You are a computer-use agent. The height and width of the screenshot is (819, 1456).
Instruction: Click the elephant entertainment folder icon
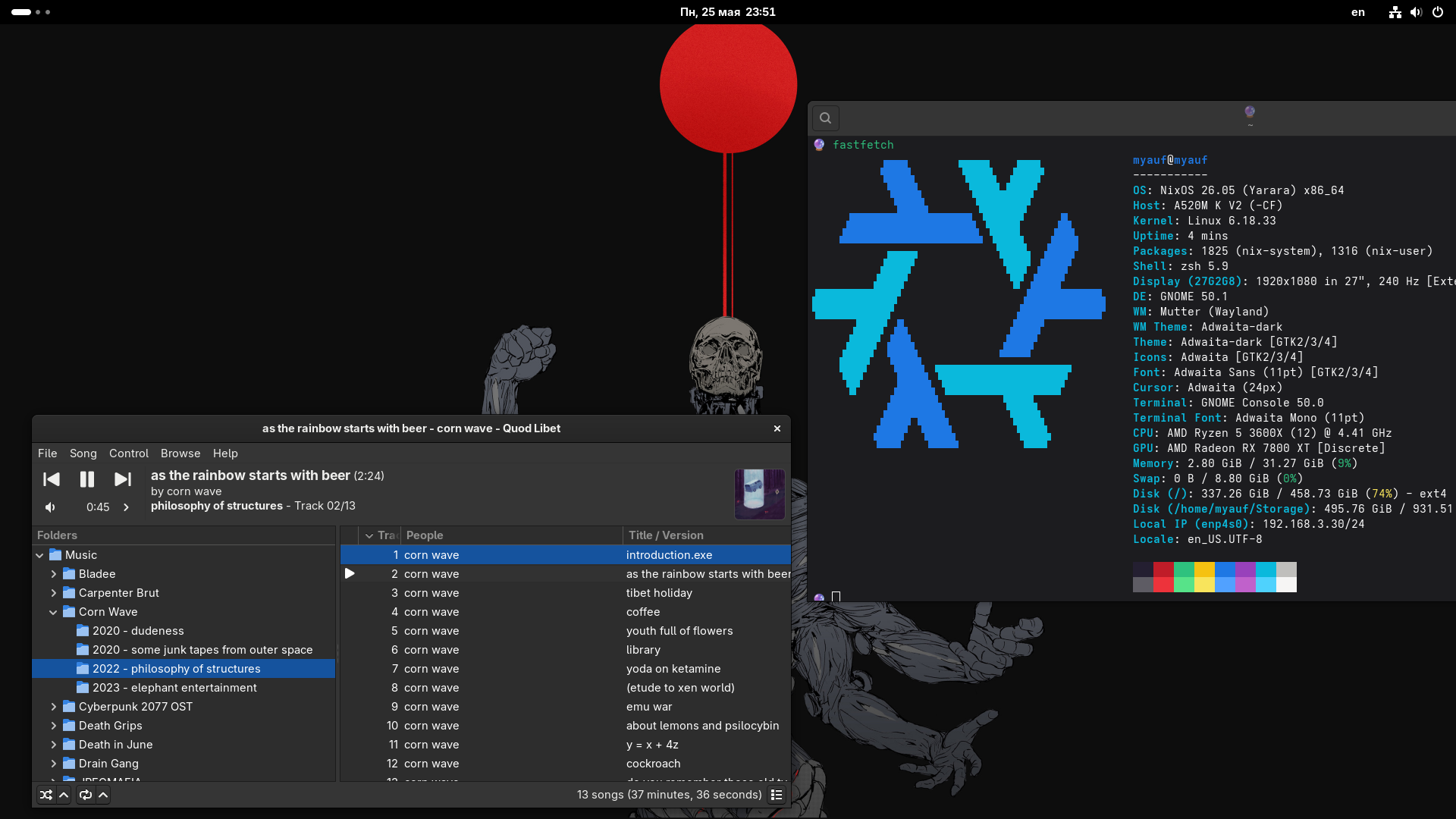pos(83,688)
